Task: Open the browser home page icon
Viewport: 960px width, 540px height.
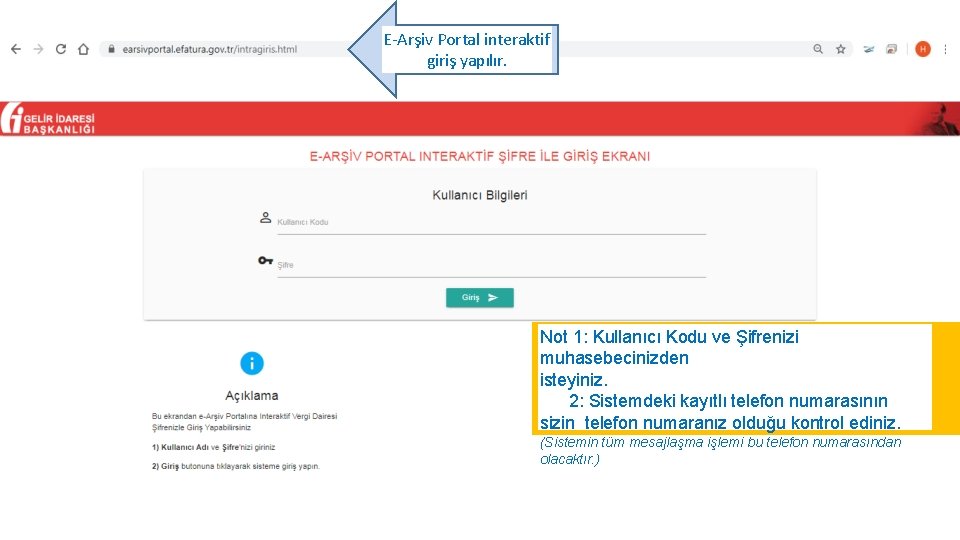Action: pyautogui.click(x=83, y=49)
